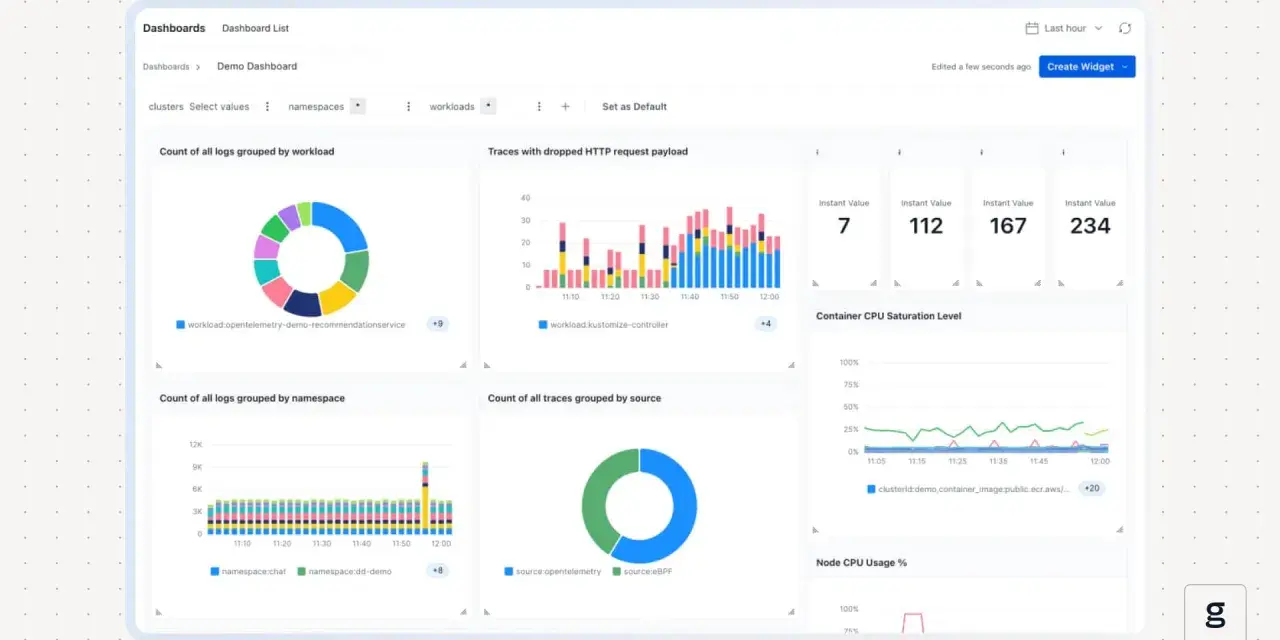Image resolution: width=1280 pixels, height=640 pixels.
Task: Click 'Edited a few seconds ago' text
Action: coord(981,67)
